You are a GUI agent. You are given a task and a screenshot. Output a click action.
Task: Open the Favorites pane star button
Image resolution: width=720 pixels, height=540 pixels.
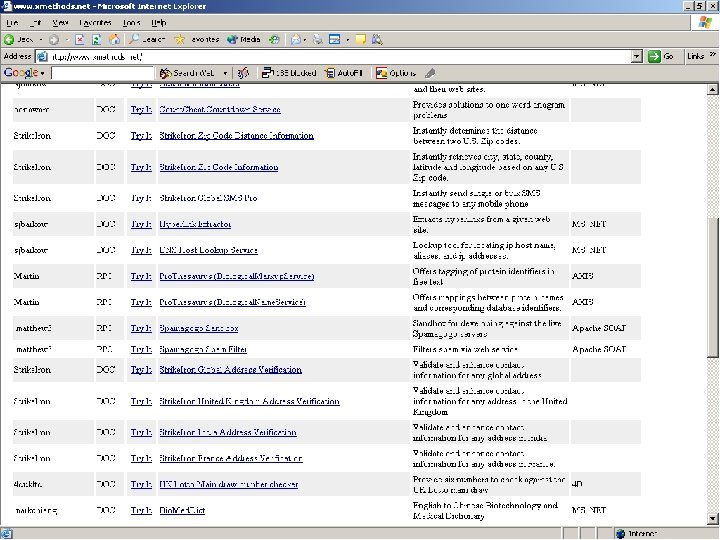(x=197, y=39)
